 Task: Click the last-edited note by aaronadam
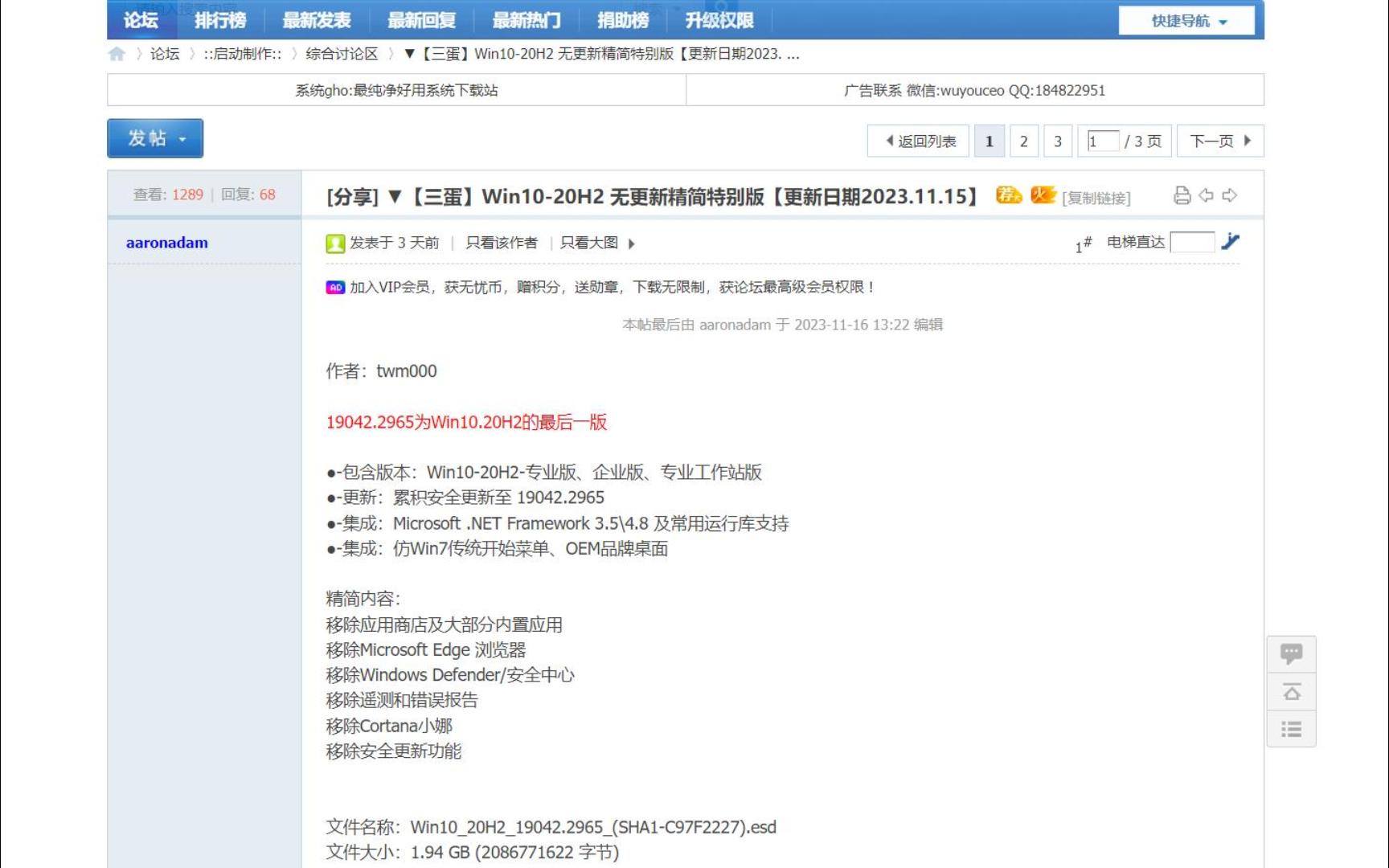(782, 325)
